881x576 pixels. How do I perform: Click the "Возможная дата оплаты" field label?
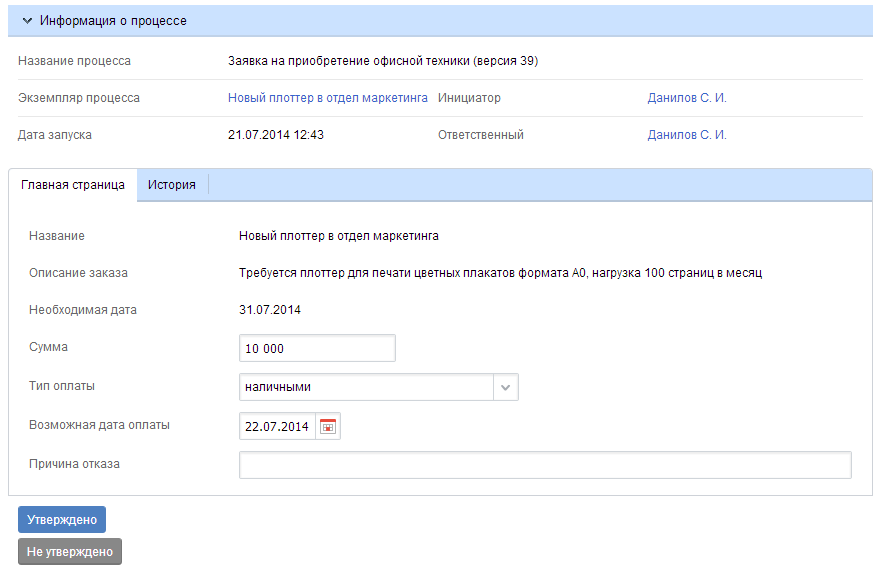coord(100,424)
